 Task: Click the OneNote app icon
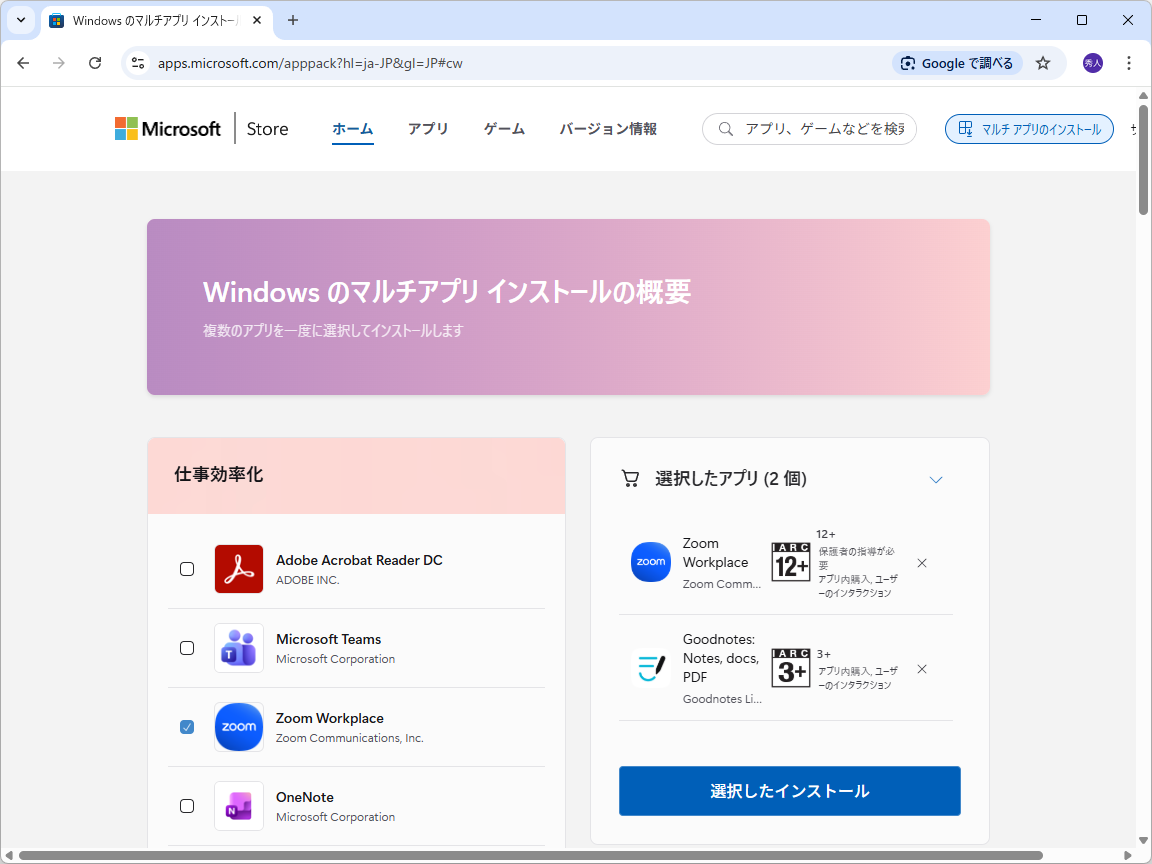click(x=238, y=805)
